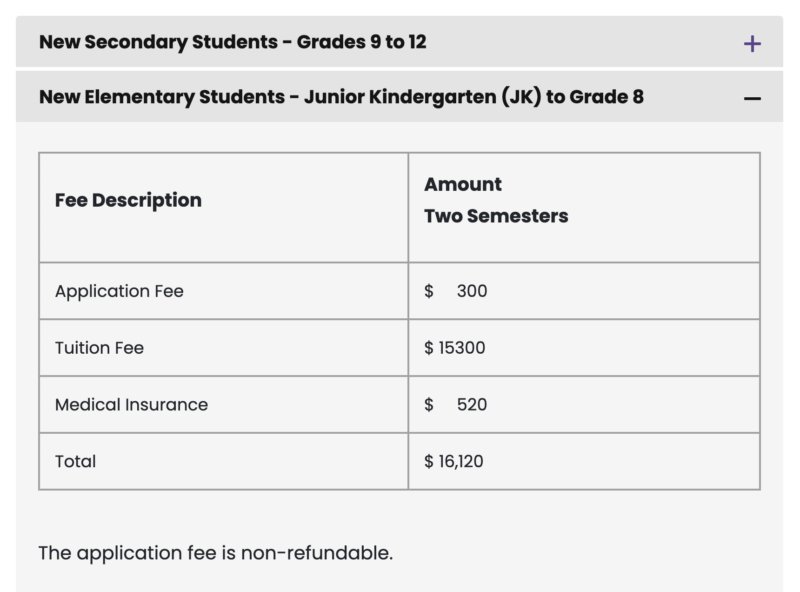This screenshot has width=800, height=592.
Task: Open the New Secondary Students section title
Action: point(232,42)
